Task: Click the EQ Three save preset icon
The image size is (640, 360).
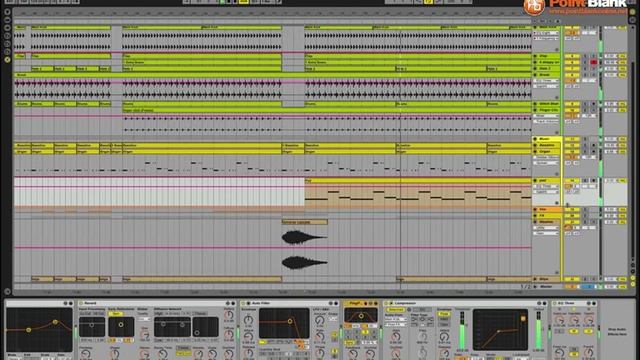Action: click(x=594, y=303)
